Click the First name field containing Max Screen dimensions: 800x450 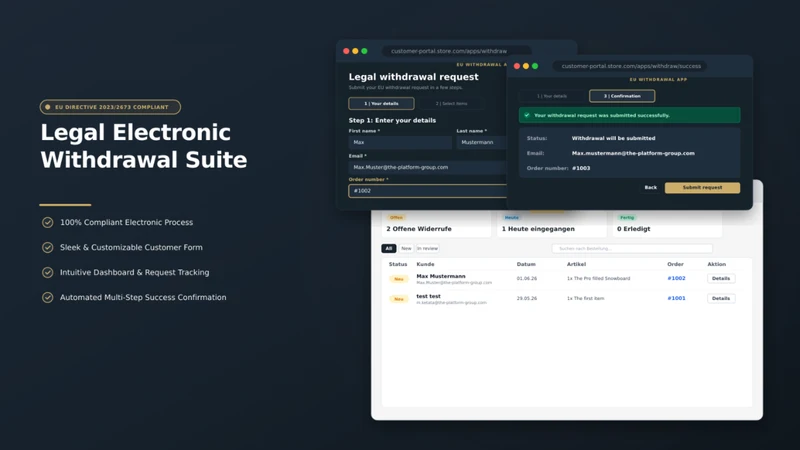coord(400,142)
